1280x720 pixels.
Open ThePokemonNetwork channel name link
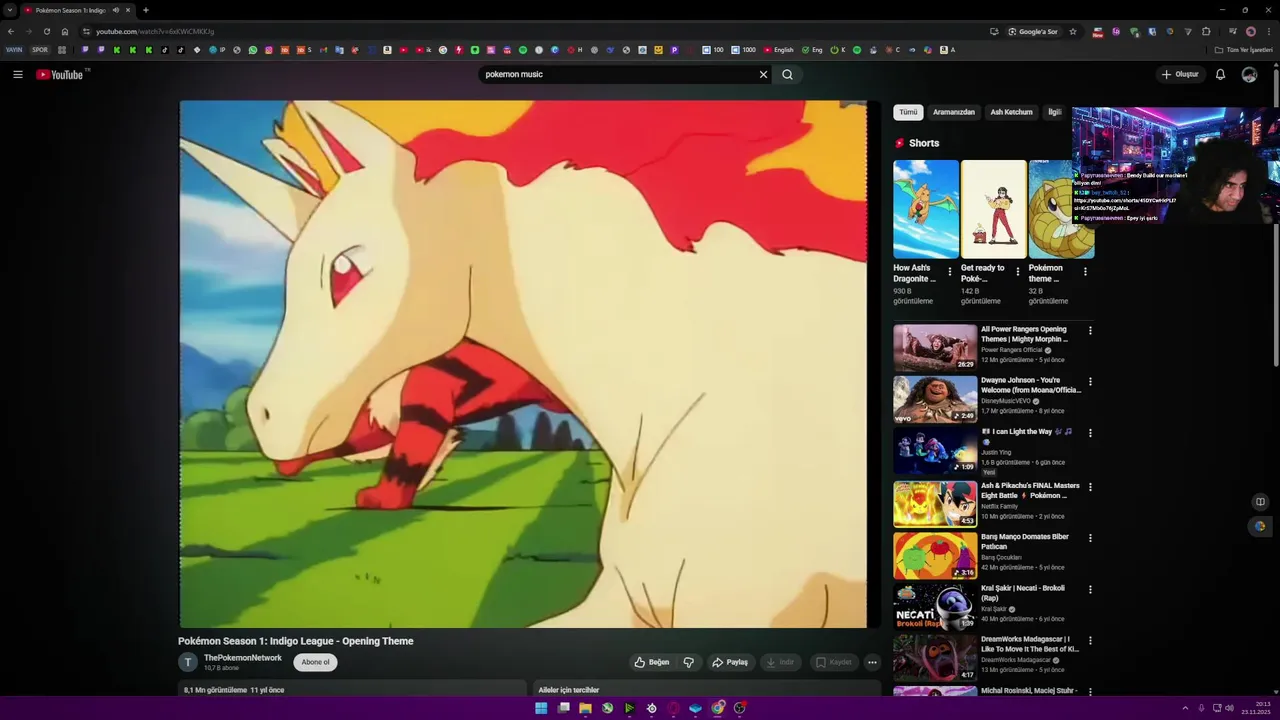coord(243,658)
